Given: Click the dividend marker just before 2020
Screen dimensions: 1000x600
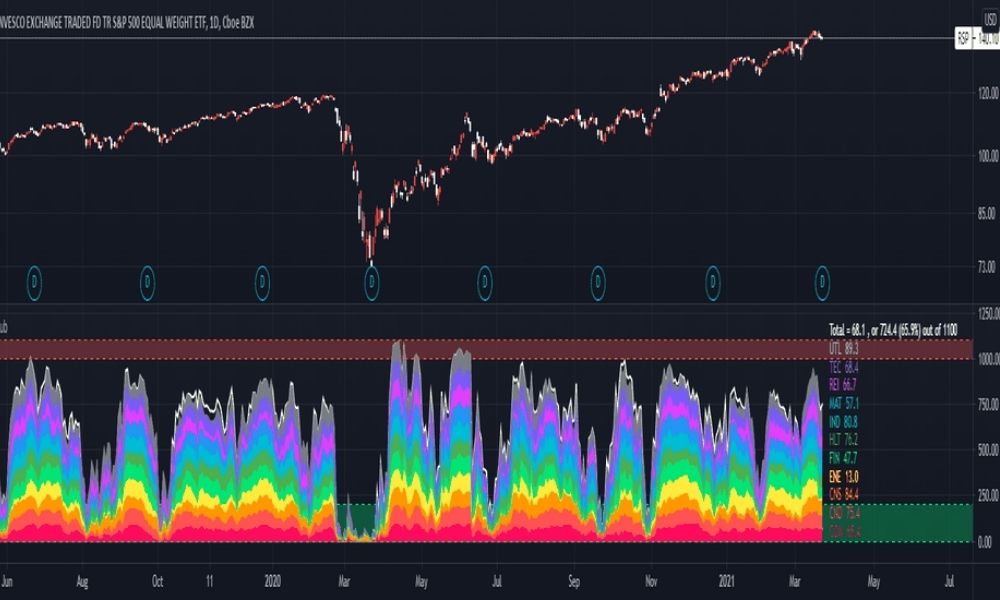Looking at the screenshot, I should (262, 282).
